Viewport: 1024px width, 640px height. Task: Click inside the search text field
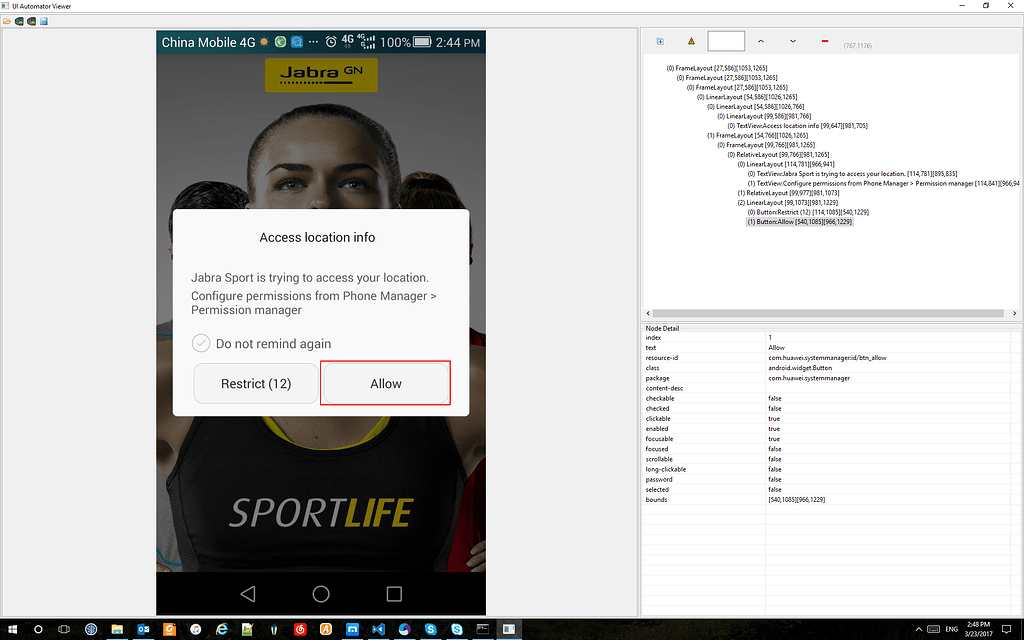point(726,40)
